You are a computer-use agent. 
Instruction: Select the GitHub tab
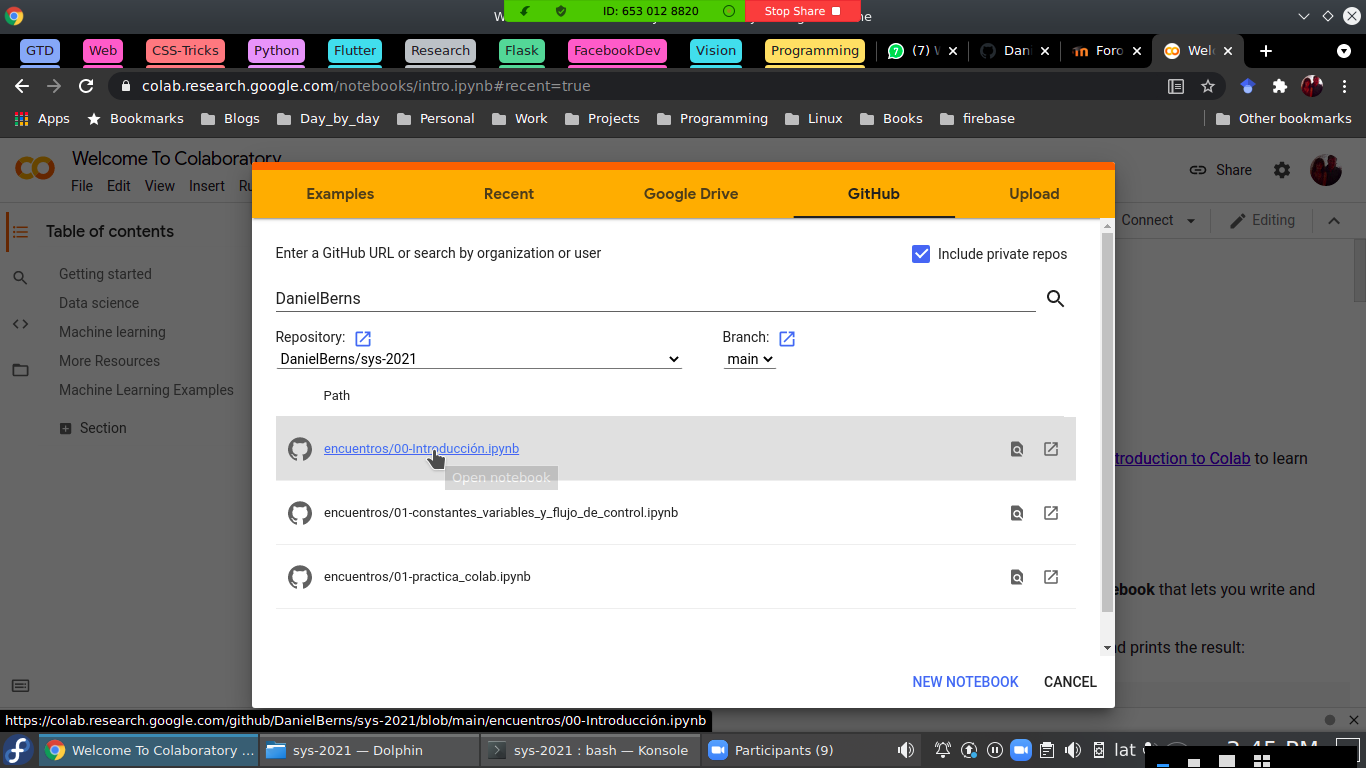[x=874, y=194]
